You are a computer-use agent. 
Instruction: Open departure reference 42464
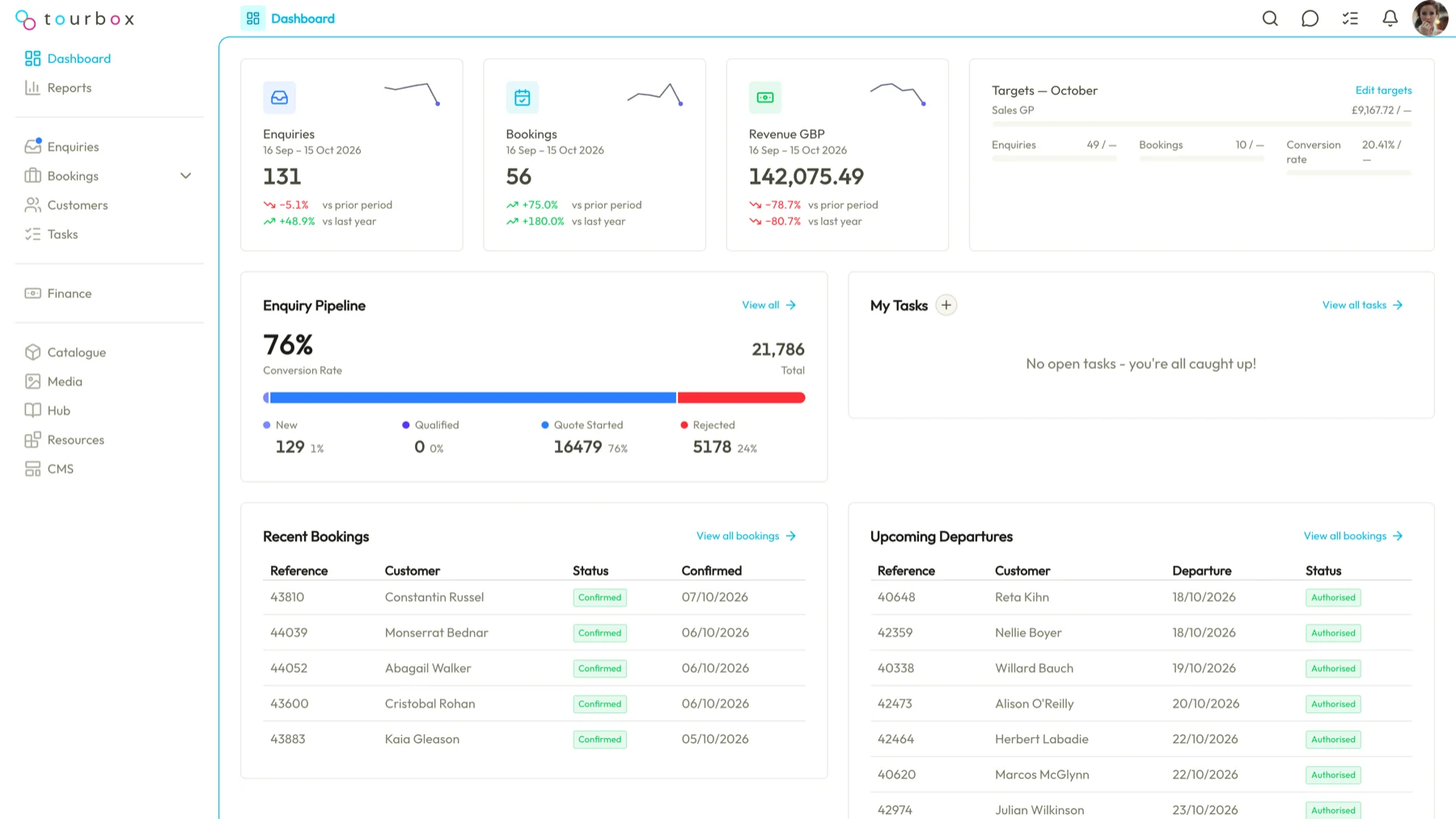click(x=895, y=740)
